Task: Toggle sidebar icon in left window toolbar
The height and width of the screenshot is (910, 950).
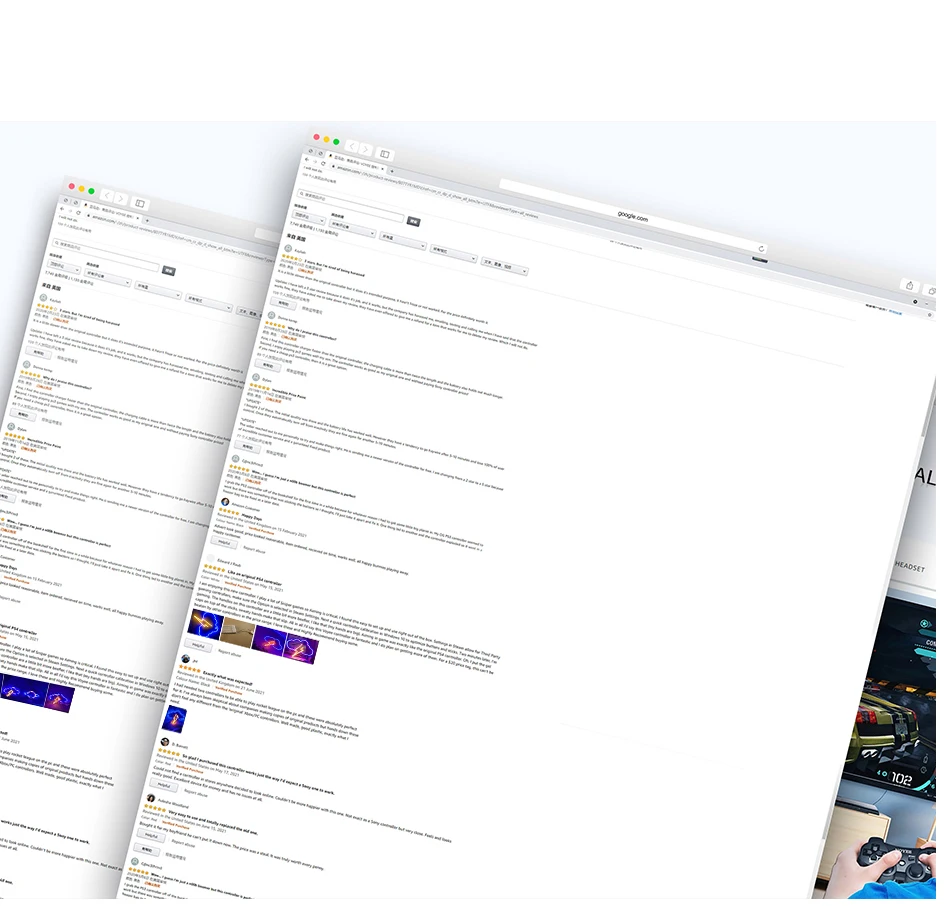Action: pos(140,204)
